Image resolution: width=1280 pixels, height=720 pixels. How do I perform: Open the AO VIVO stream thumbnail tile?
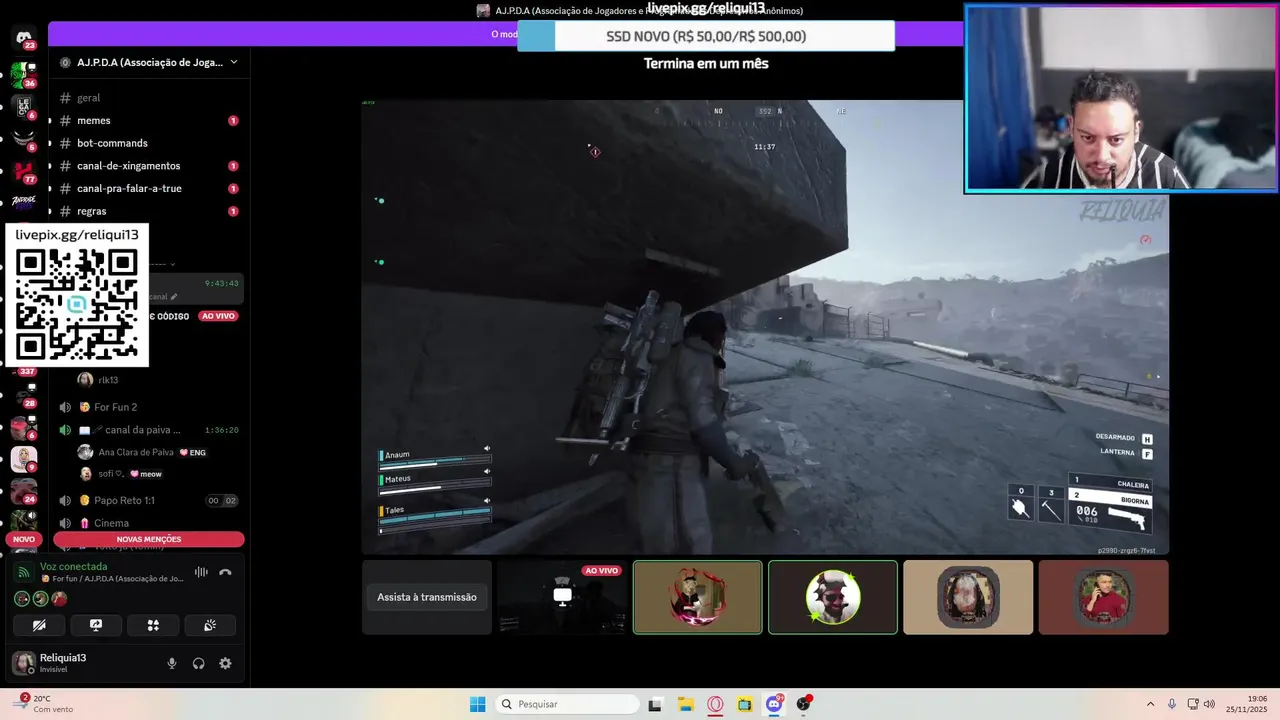(562, 597)
